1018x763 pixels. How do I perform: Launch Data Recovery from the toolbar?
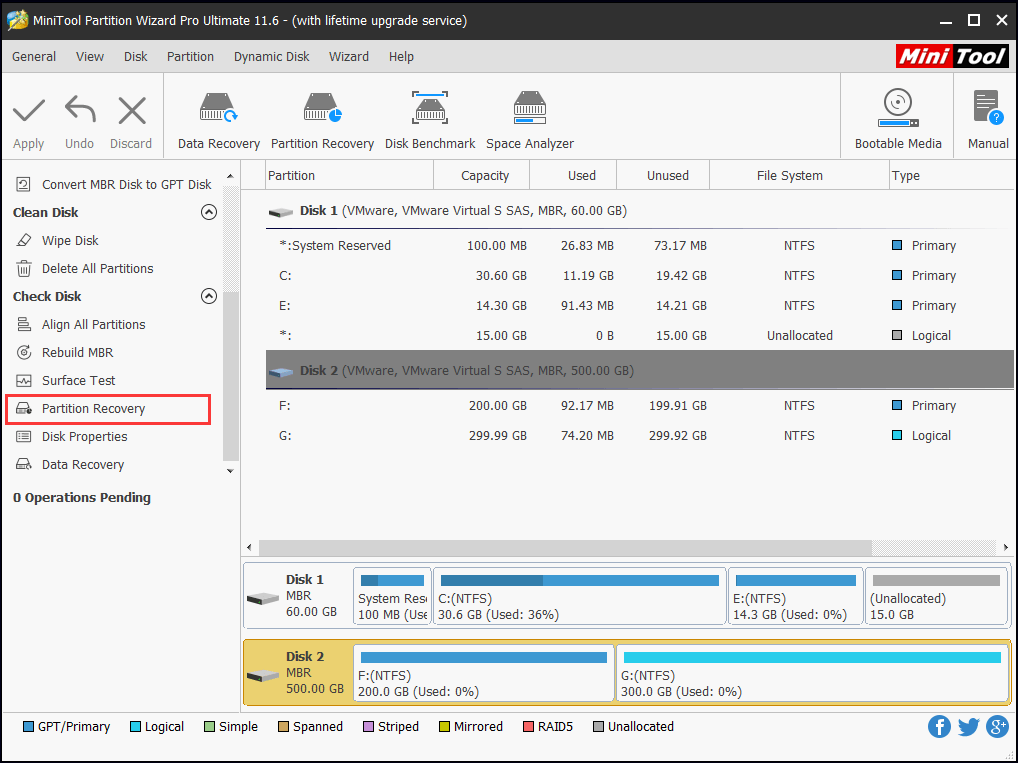pyautogui.click(x=219, y=121)
